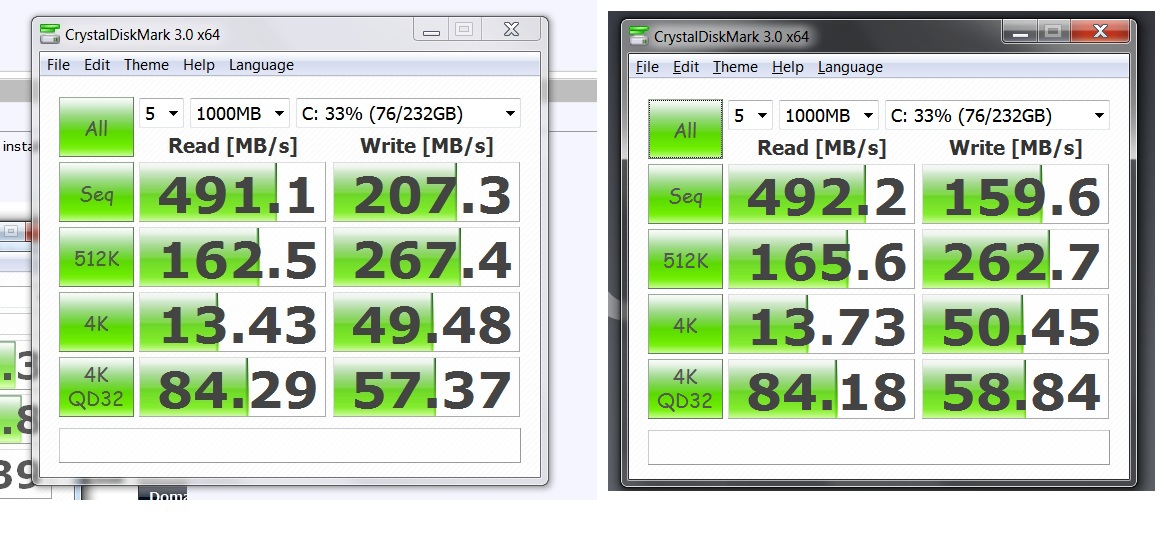Expand test count dropdown in right window

[x=750, y=116]
